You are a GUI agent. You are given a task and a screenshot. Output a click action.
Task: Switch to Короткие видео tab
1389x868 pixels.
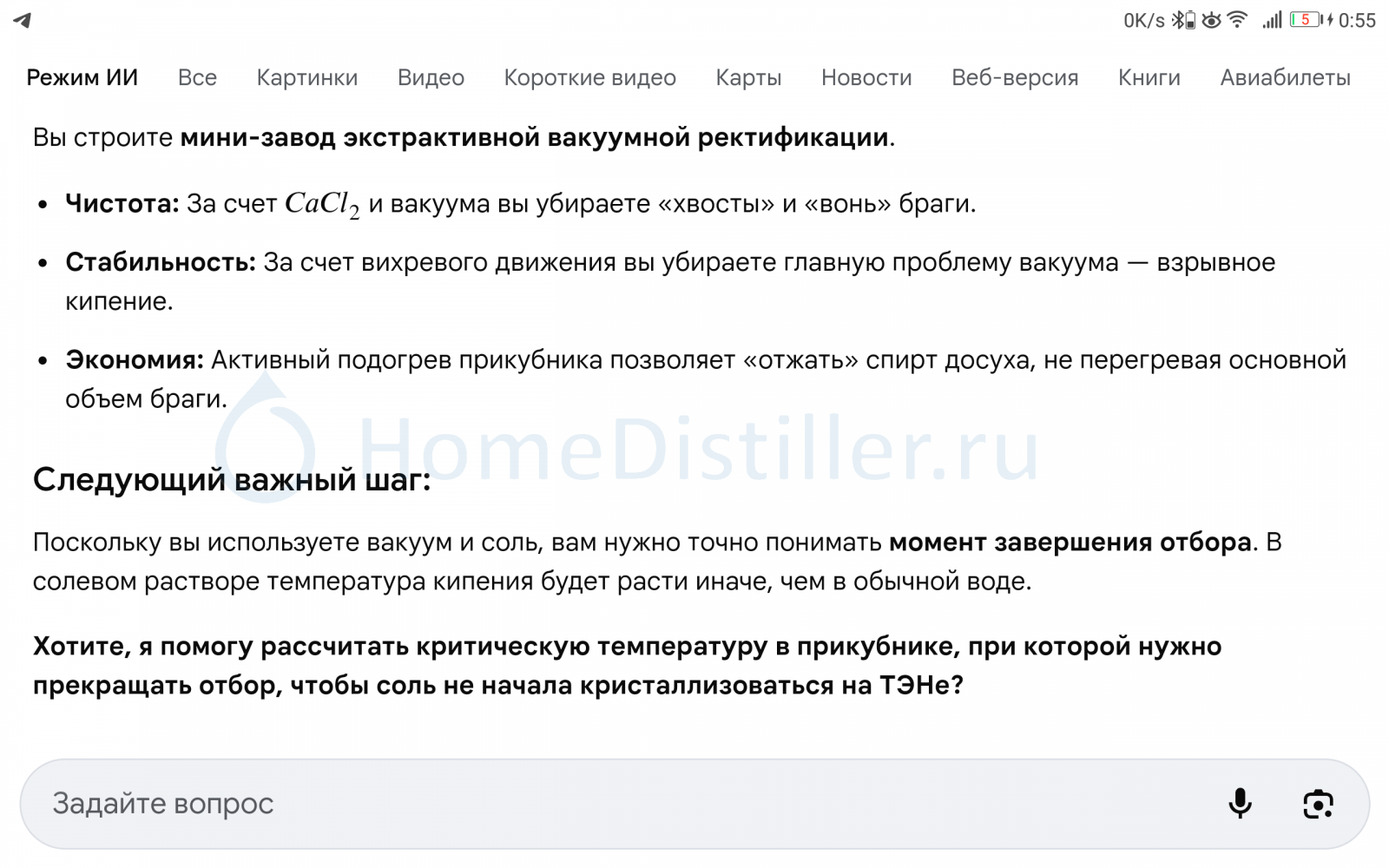pos(589,77)
